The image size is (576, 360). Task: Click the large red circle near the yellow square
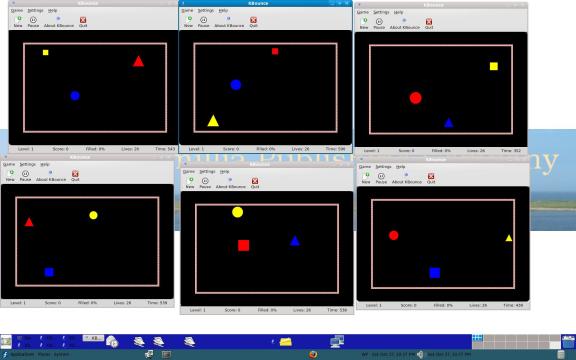click(x=415, y=98)
